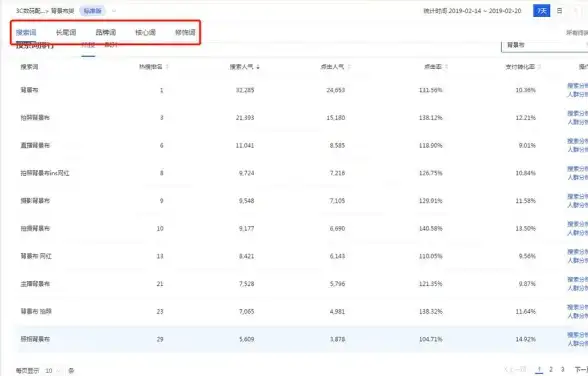Click the 背景布 拍照 keyword cell
588x376 pixels.
[x=36, y=312]
